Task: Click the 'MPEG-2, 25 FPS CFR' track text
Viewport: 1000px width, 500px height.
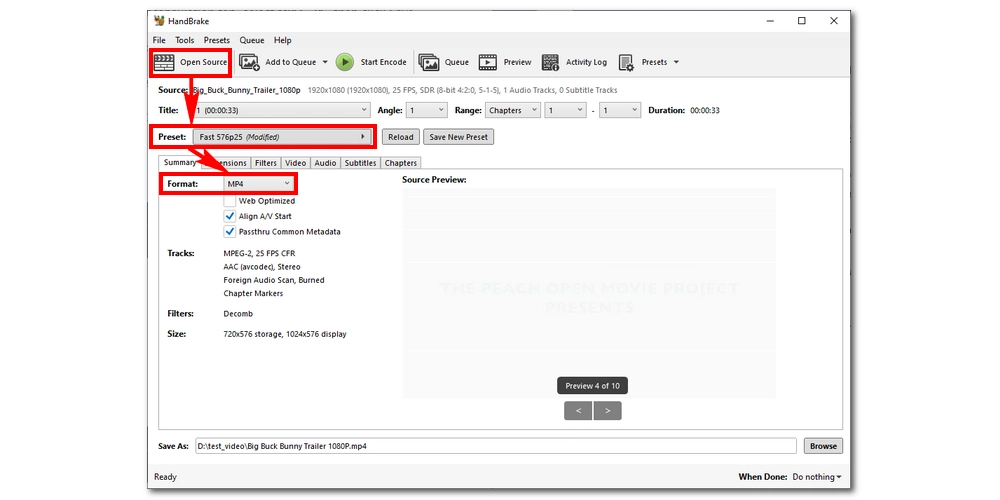Action: [260, 254]
